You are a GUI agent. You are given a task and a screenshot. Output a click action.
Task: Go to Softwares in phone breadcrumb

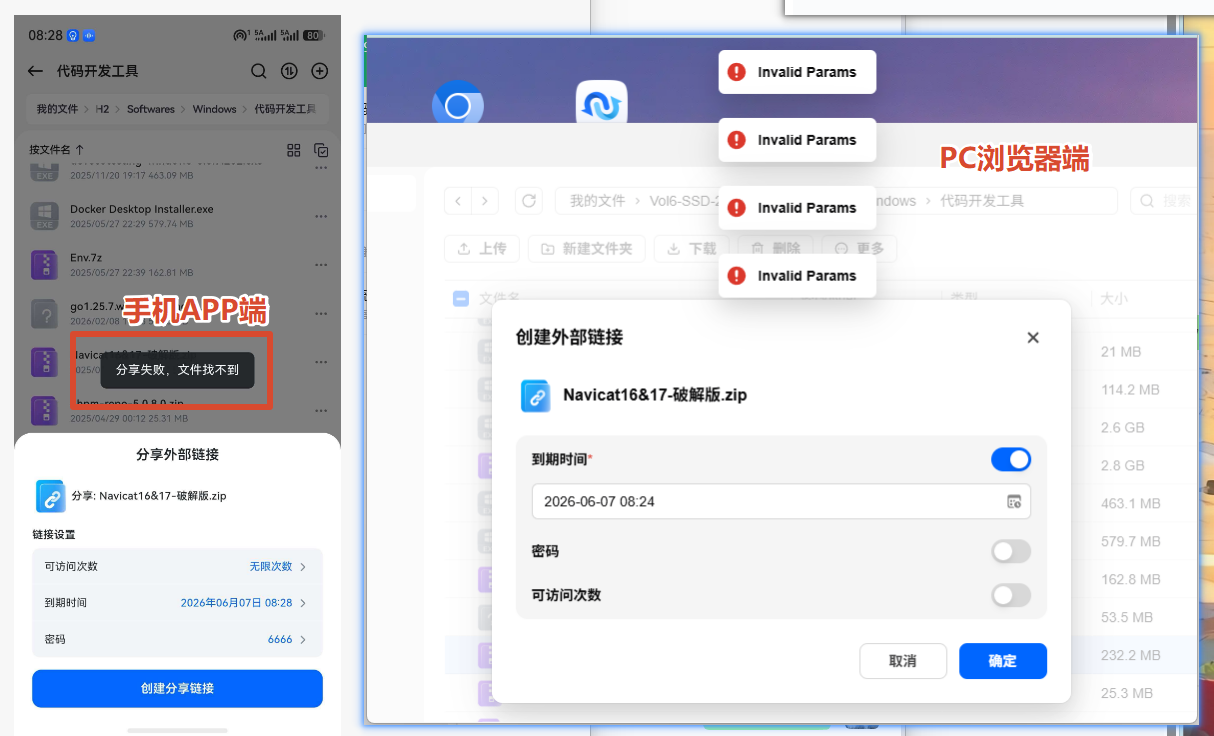pos(151,109)
